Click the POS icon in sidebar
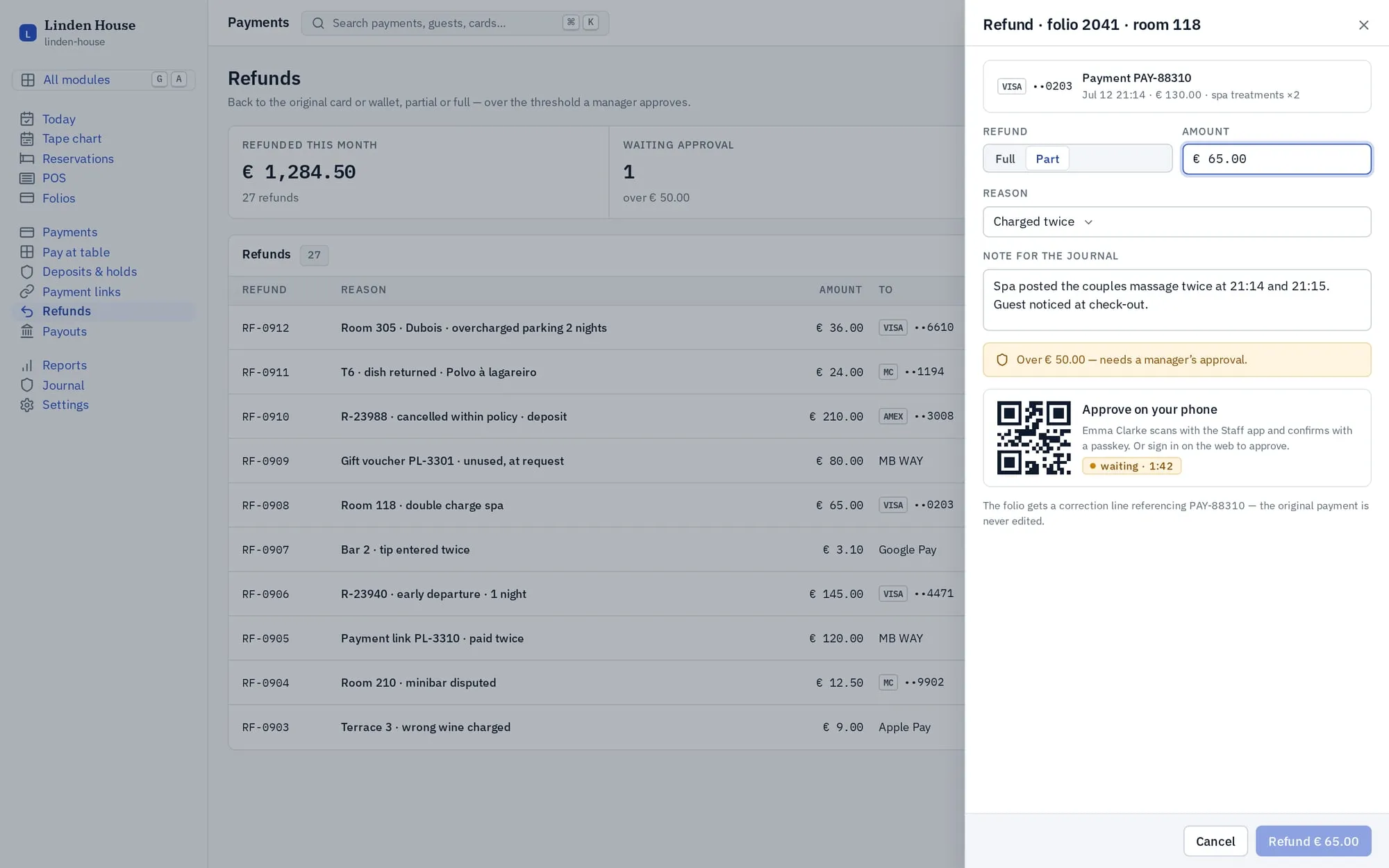Screen dimensions: 1389x868 pyautogui.click(x=27, y=178)
